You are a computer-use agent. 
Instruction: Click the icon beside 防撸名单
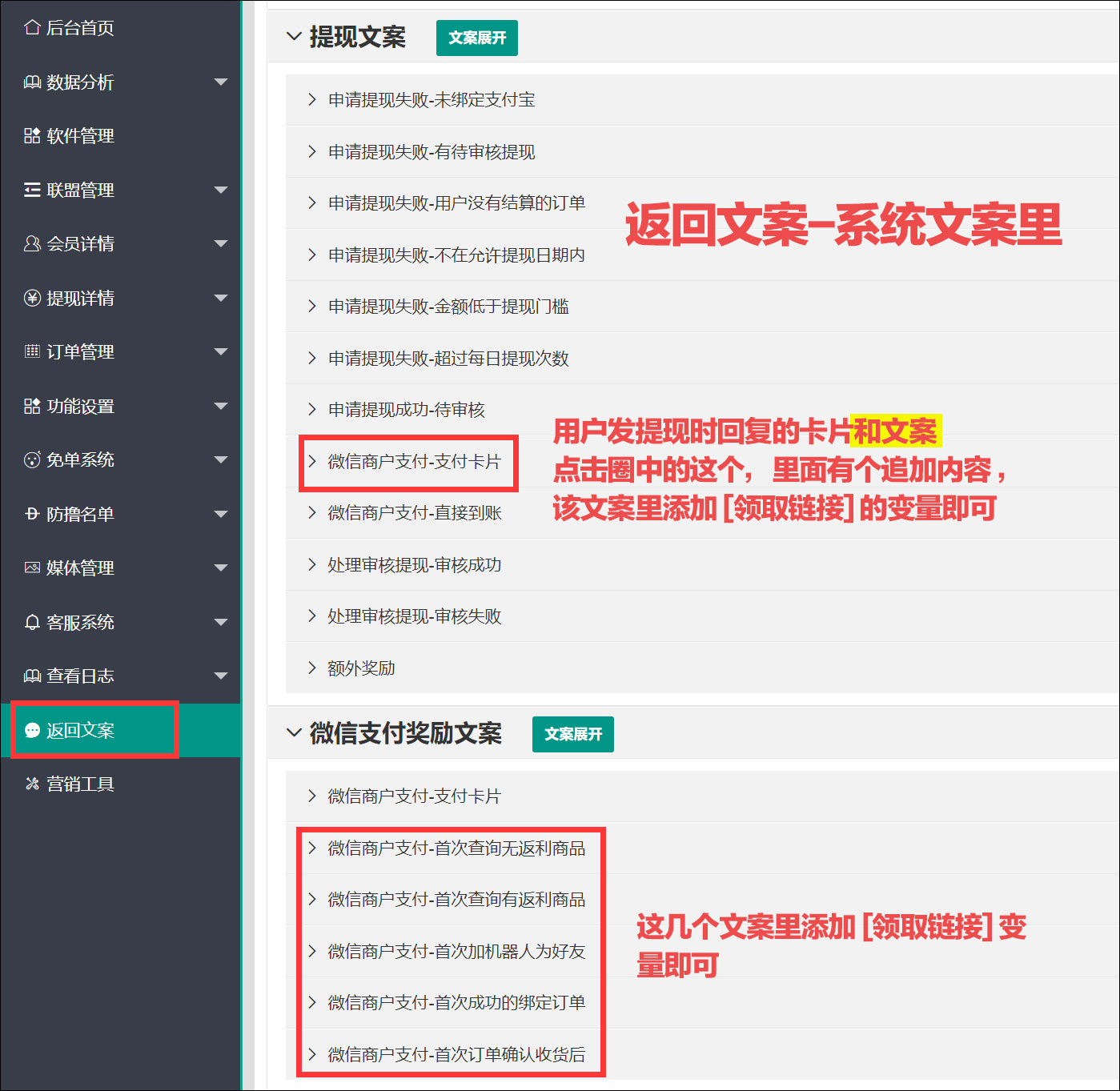pyautogui.click(x=32, y=515)
